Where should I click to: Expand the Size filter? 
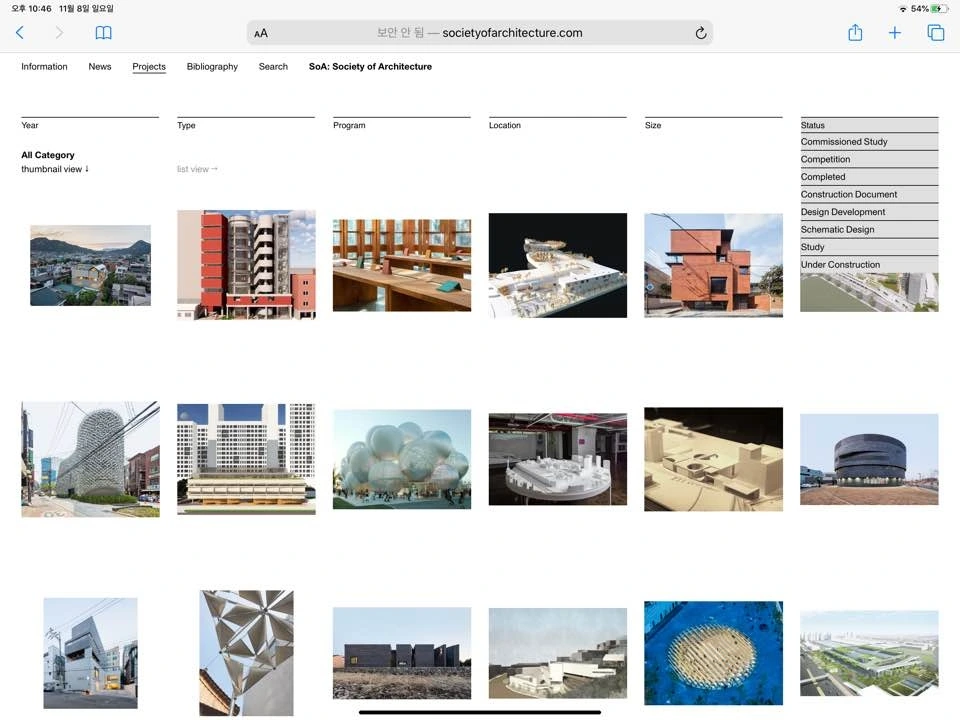(x=713, y=125)
